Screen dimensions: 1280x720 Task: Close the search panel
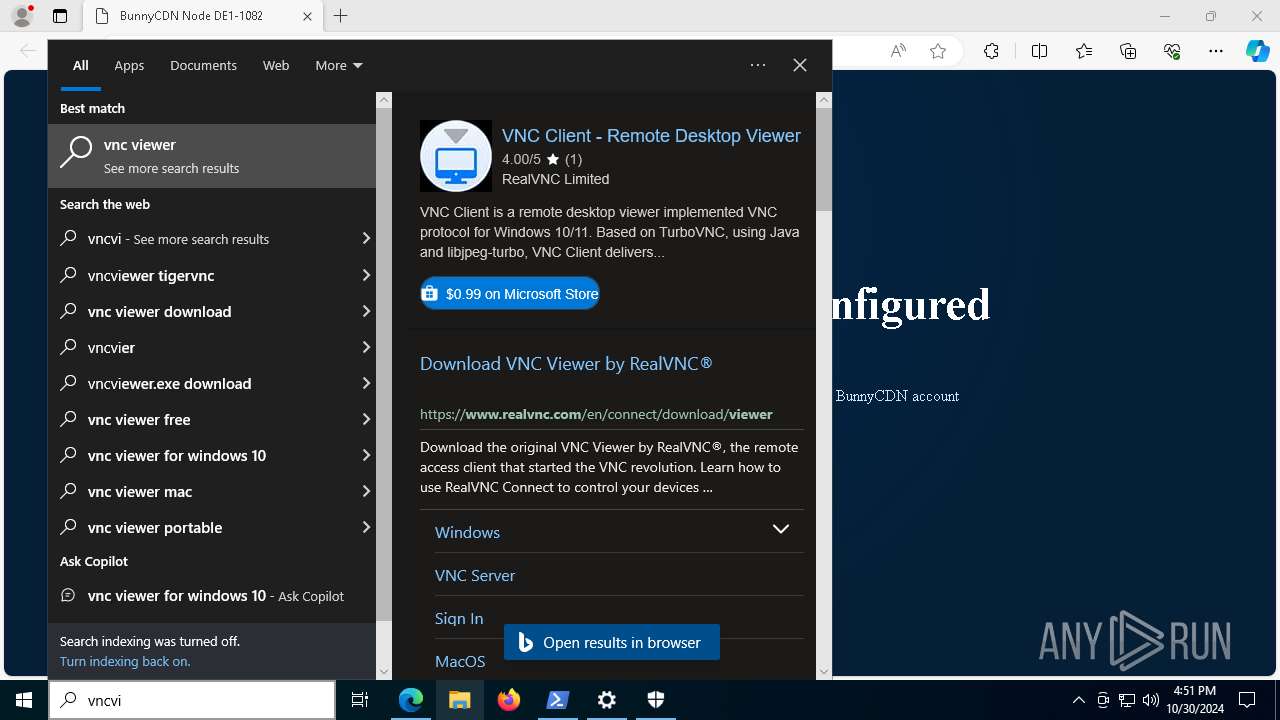coord(800,65)
